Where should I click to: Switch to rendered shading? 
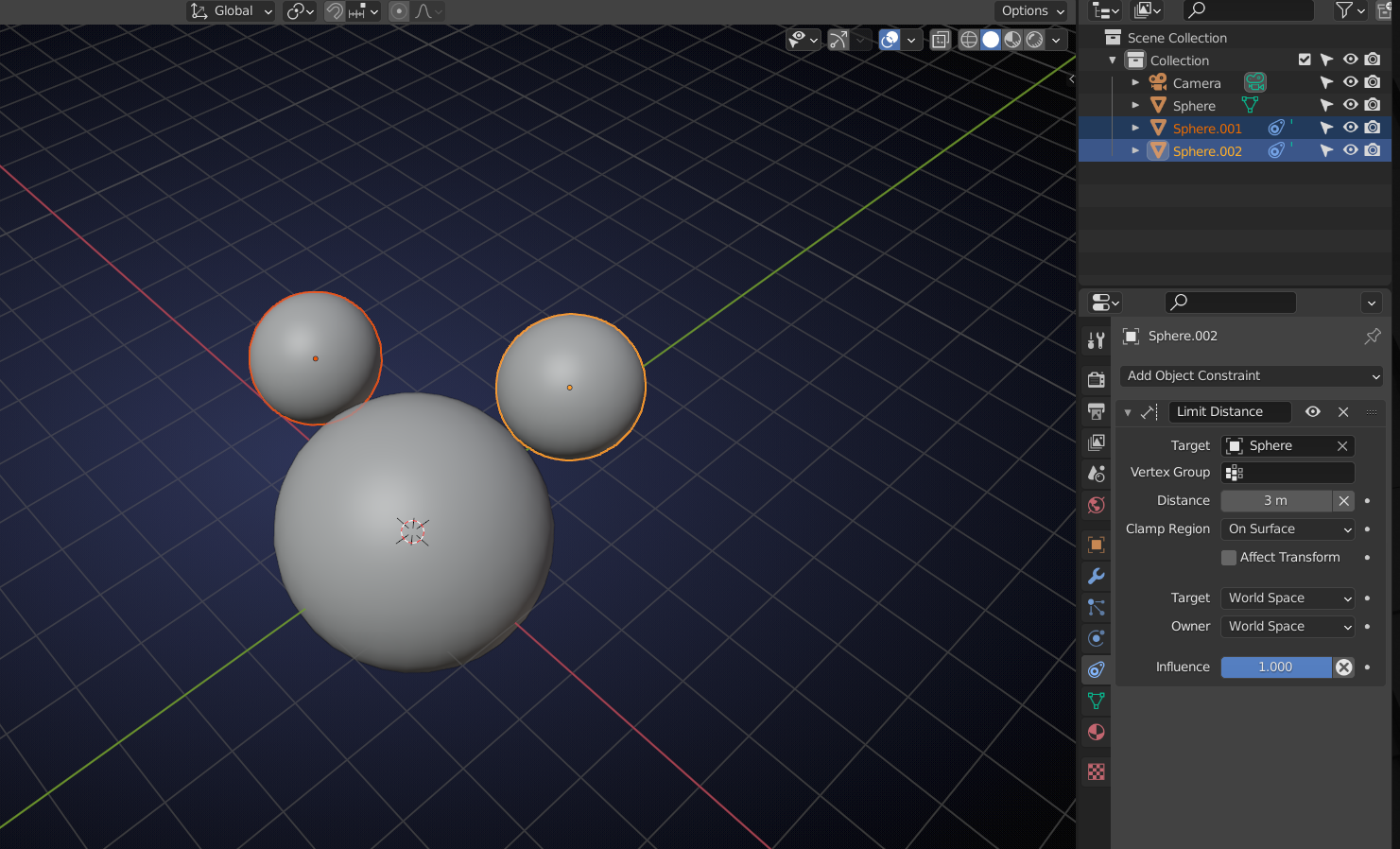(1035, 40)
